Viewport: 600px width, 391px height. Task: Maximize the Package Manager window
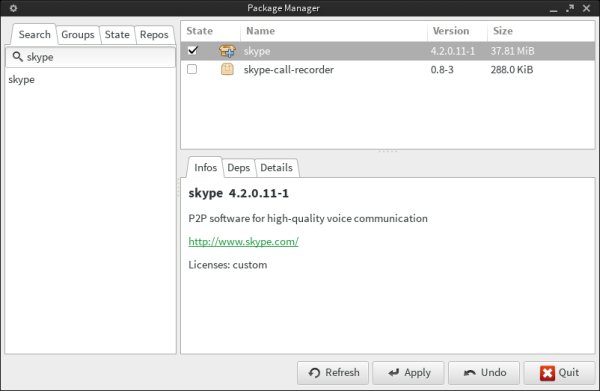tap(570, 8)
